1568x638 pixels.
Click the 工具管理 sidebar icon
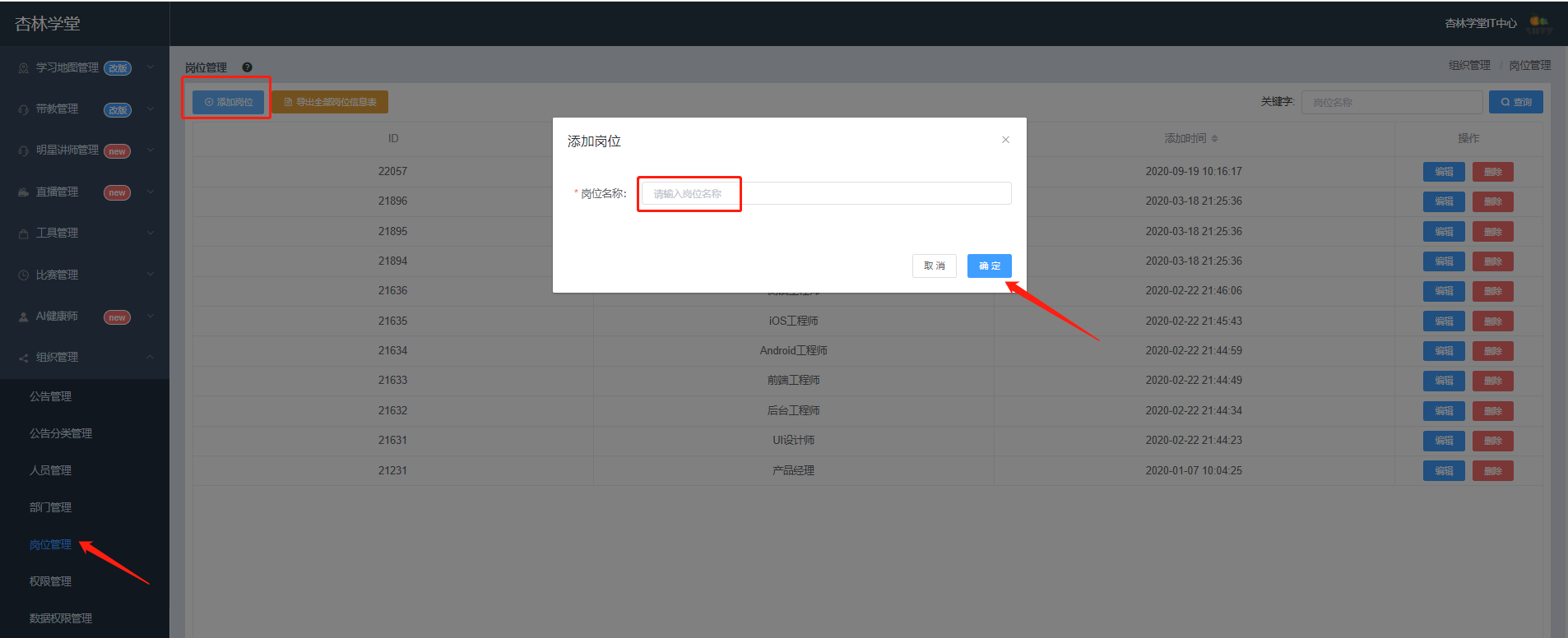(x=24, y=233)
